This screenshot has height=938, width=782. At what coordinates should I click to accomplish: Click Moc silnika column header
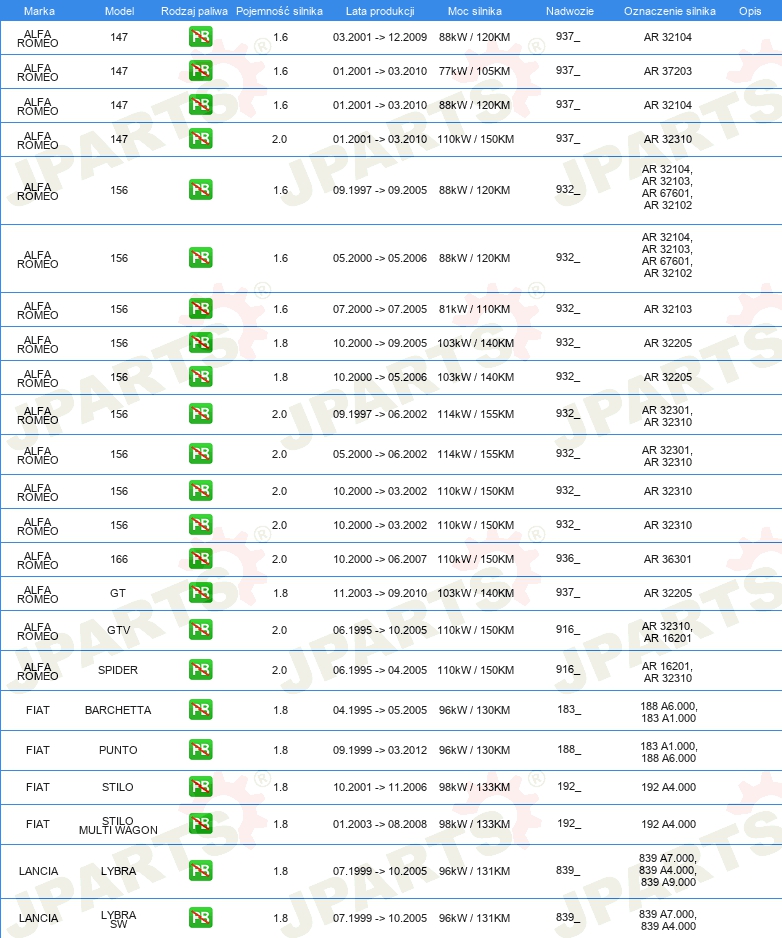pyautogui.click(x=474, y=11)
